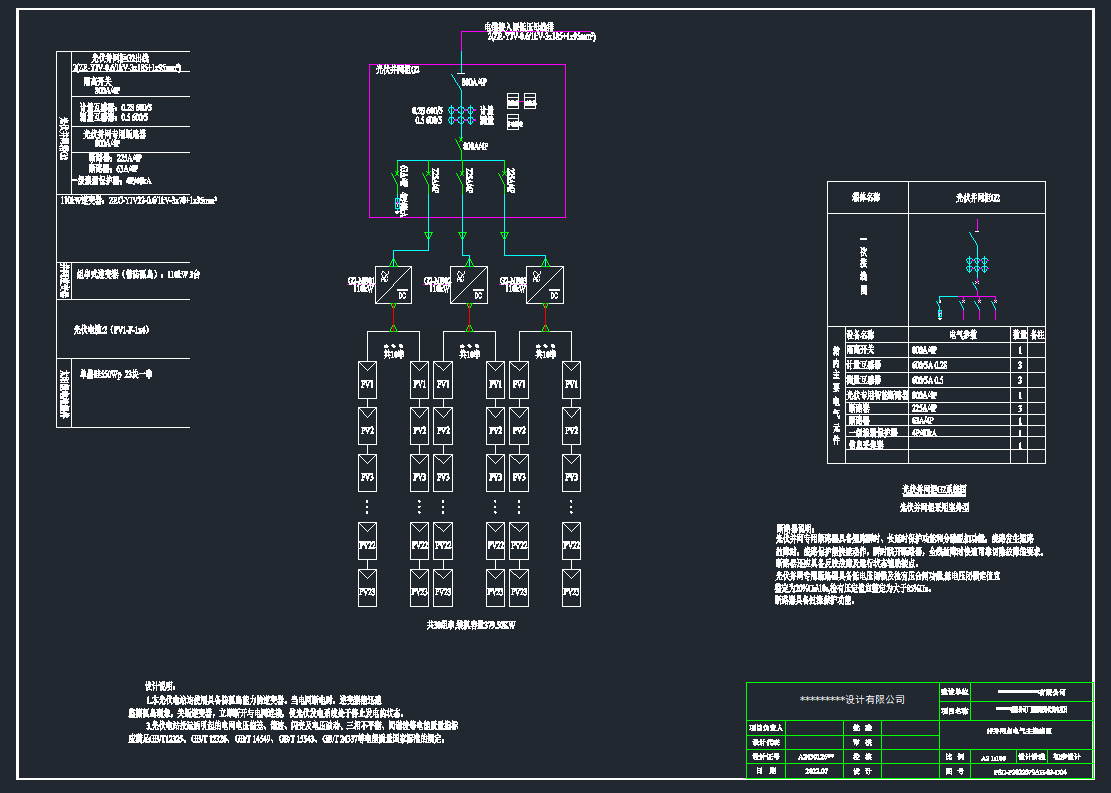Click the single meter box below the meter pair
1111x793 pixels.
[x=514, y=124]
